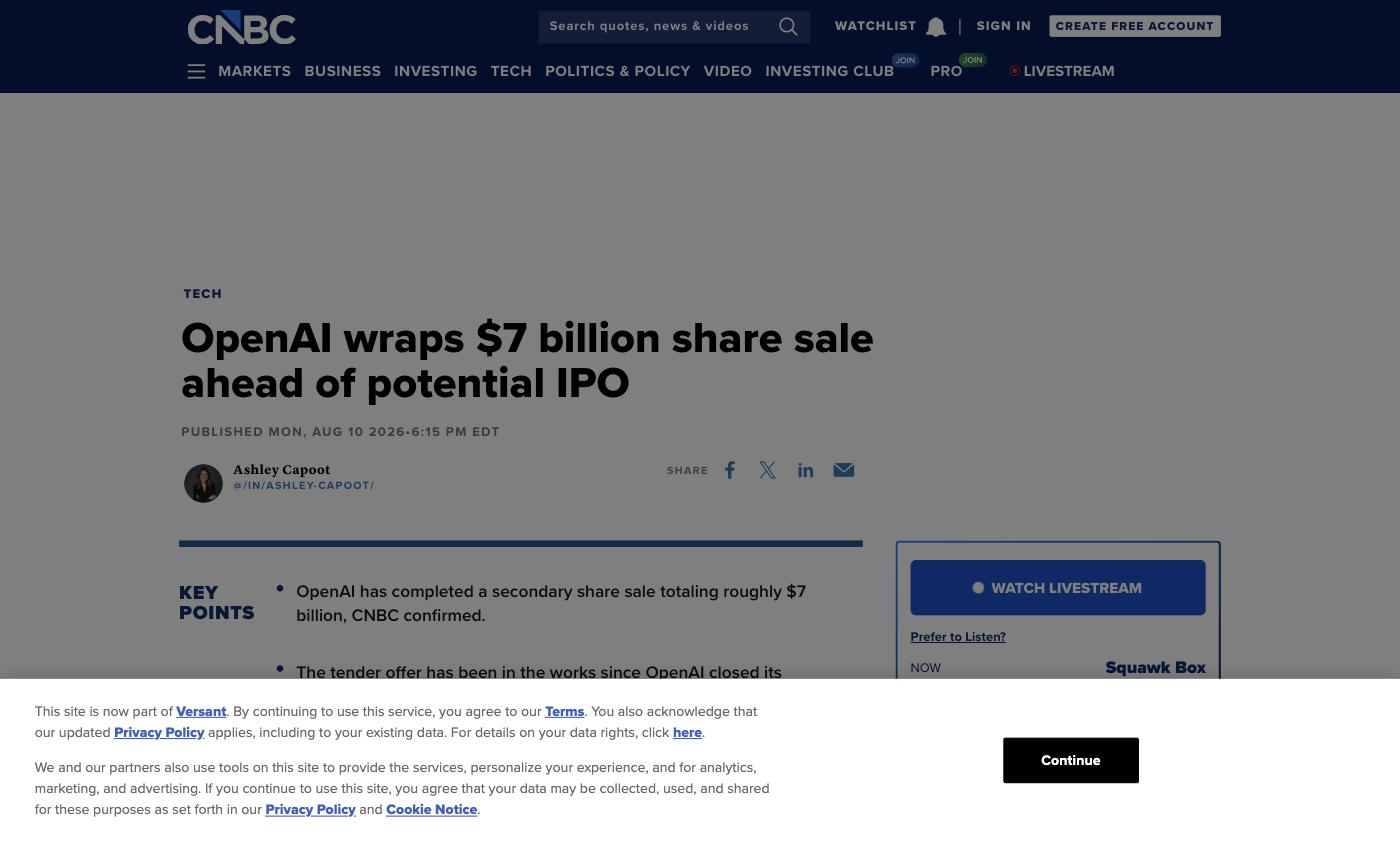Click the watchlist bell icon
The height and width of the screenshot is (845, 1400).
pos(935,27)
